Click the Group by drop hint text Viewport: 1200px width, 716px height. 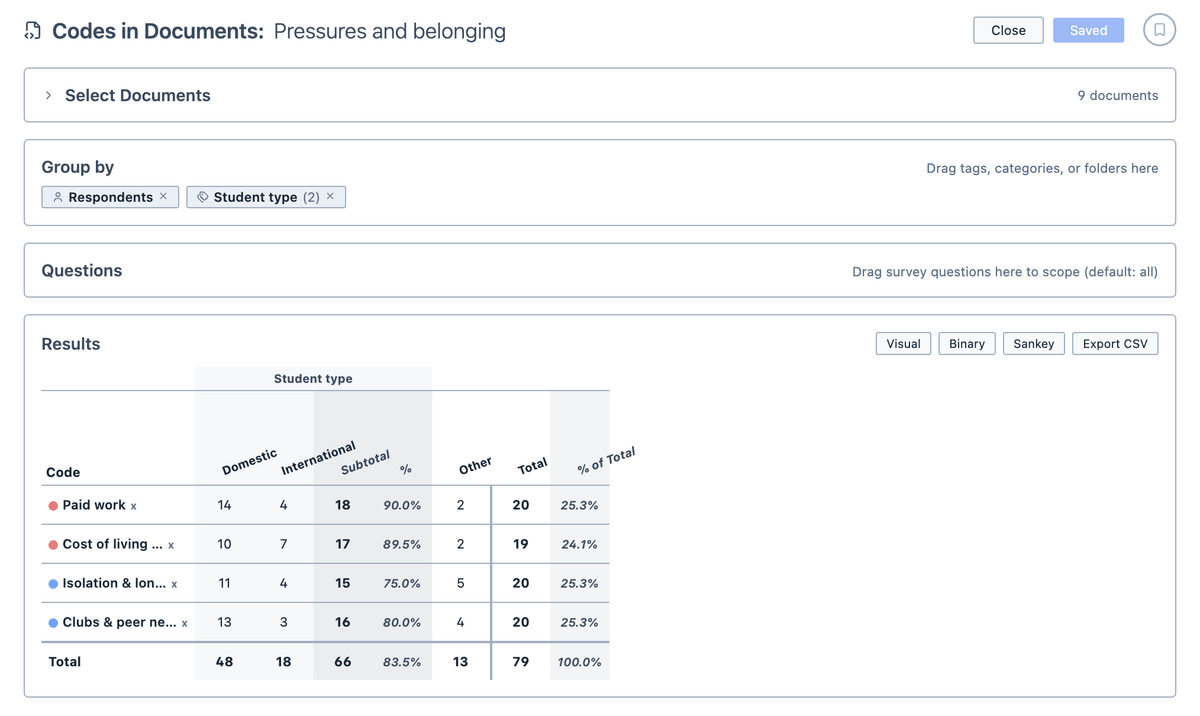tap(1042, 168)
